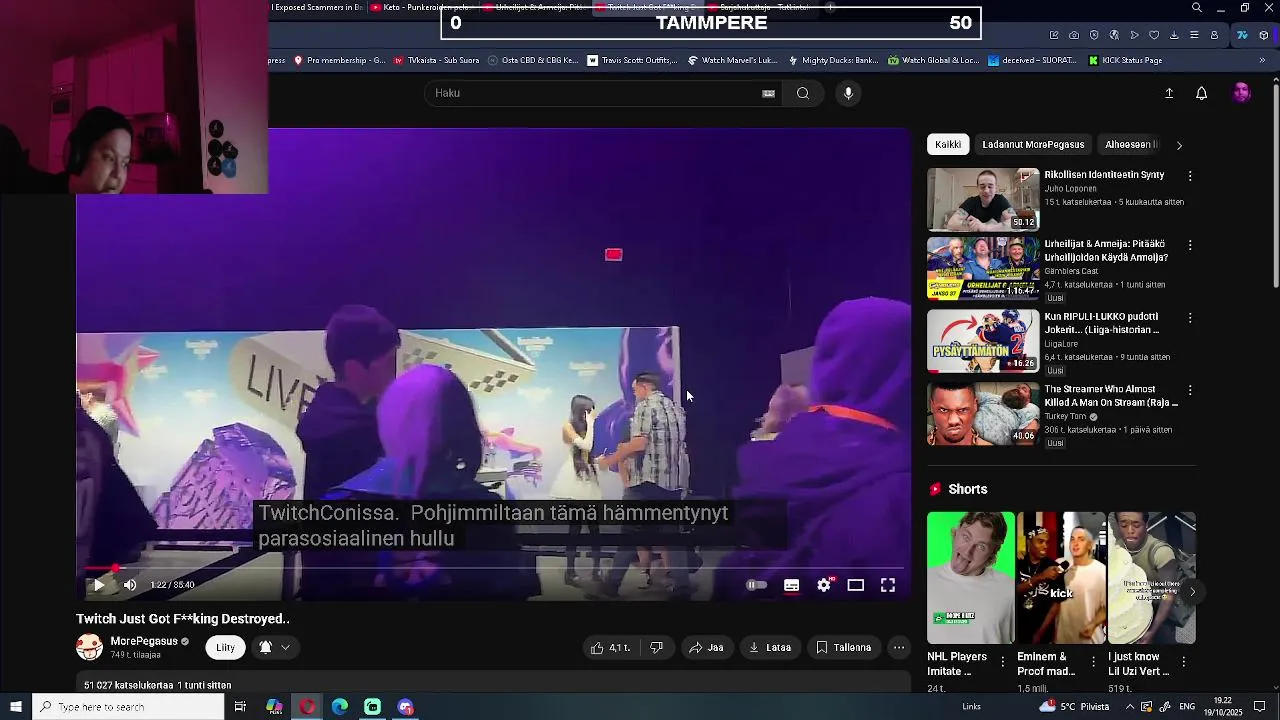Enter fullscreen mode in the player

coord(888,585)
